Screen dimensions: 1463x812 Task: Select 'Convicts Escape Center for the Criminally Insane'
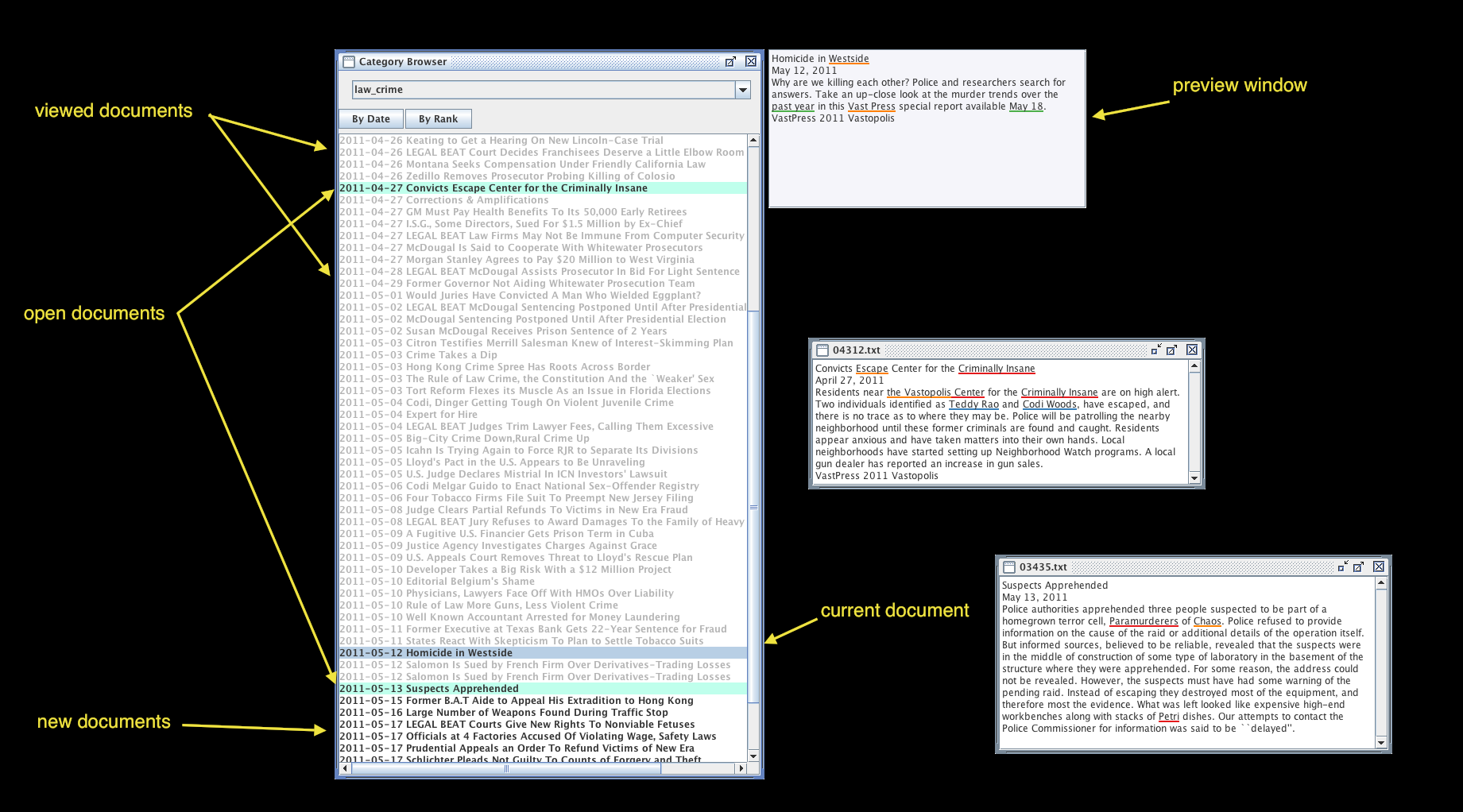[526, 188]
